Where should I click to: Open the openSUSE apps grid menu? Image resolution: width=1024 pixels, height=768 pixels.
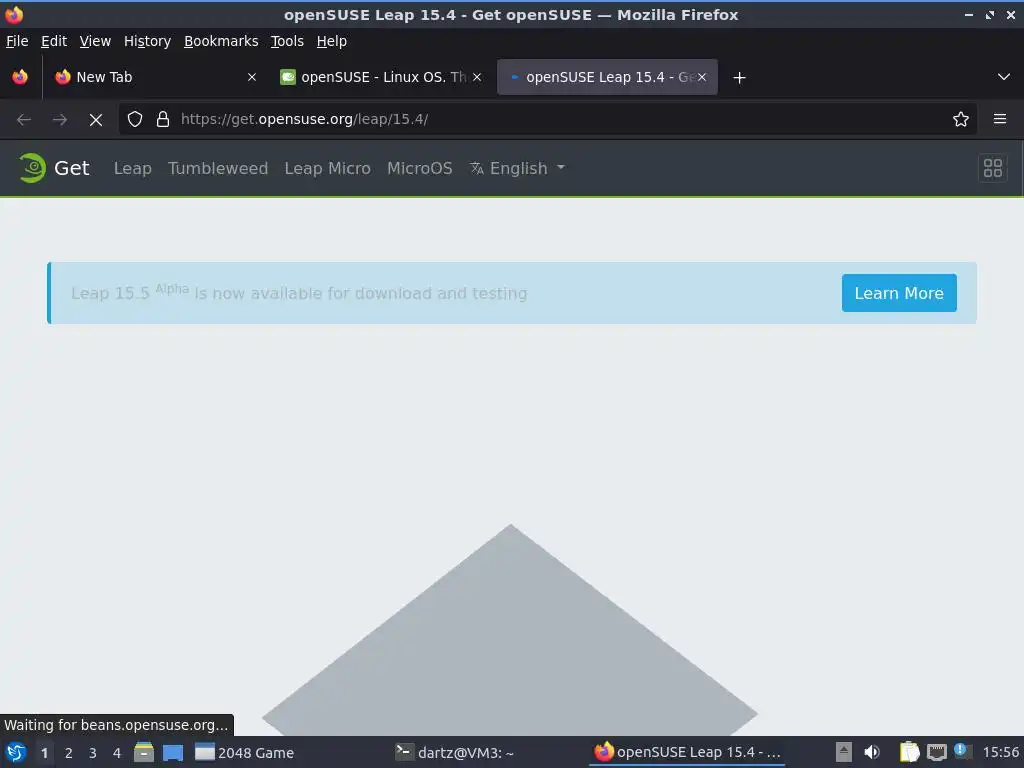coord(993,168)
